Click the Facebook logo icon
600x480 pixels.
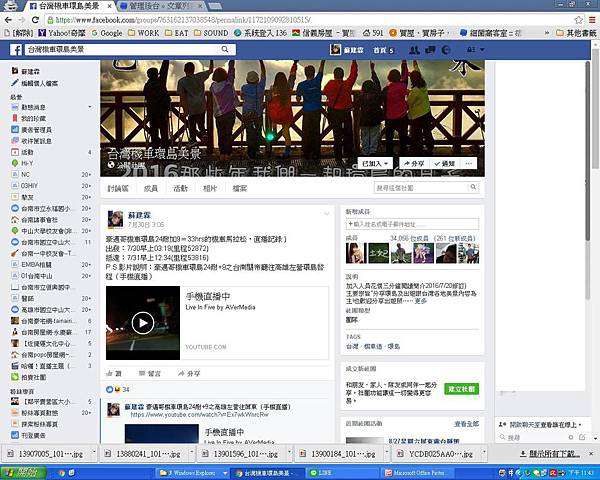pos(16,50)
